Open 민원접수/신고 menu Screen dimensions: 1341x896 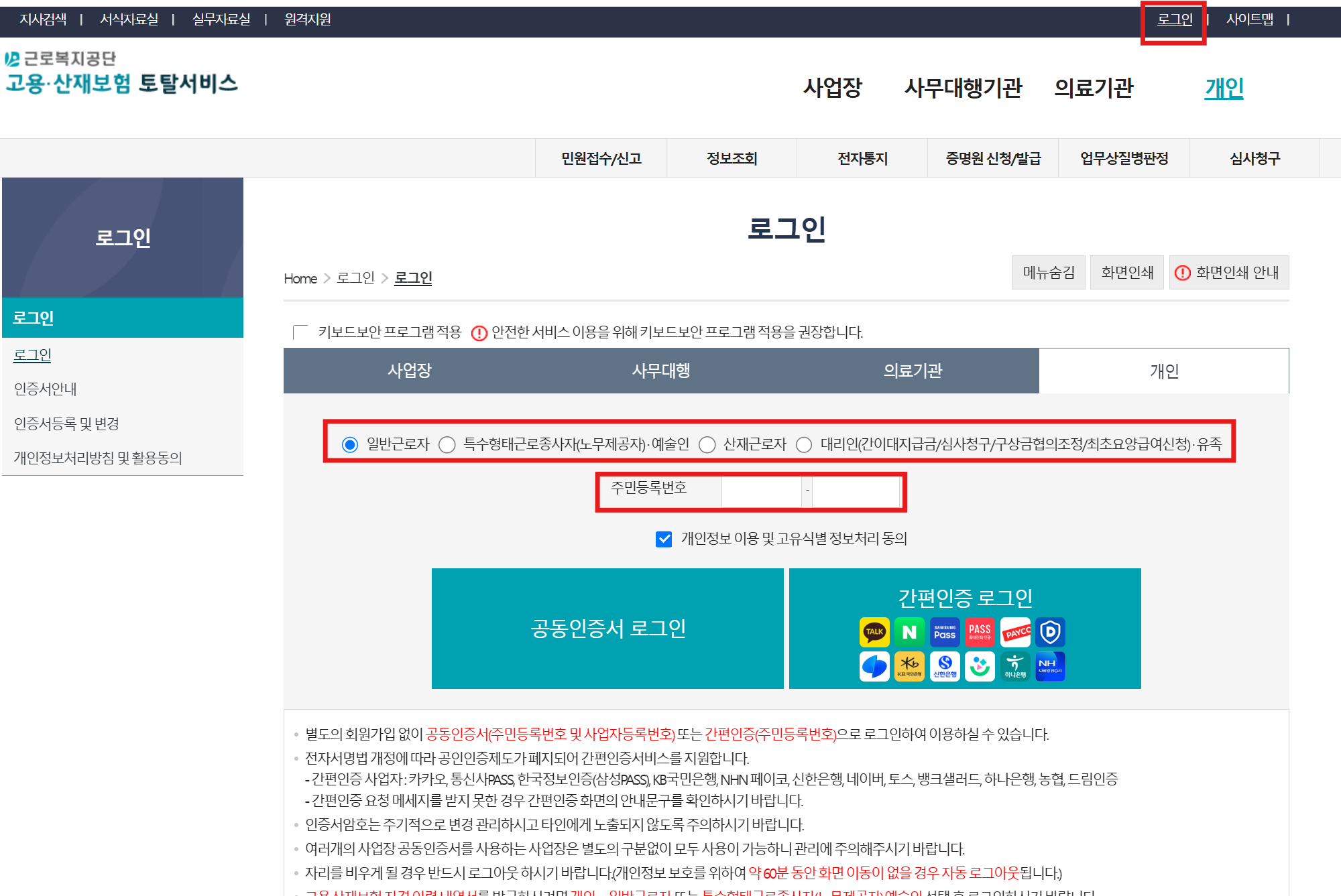point(601,158)
